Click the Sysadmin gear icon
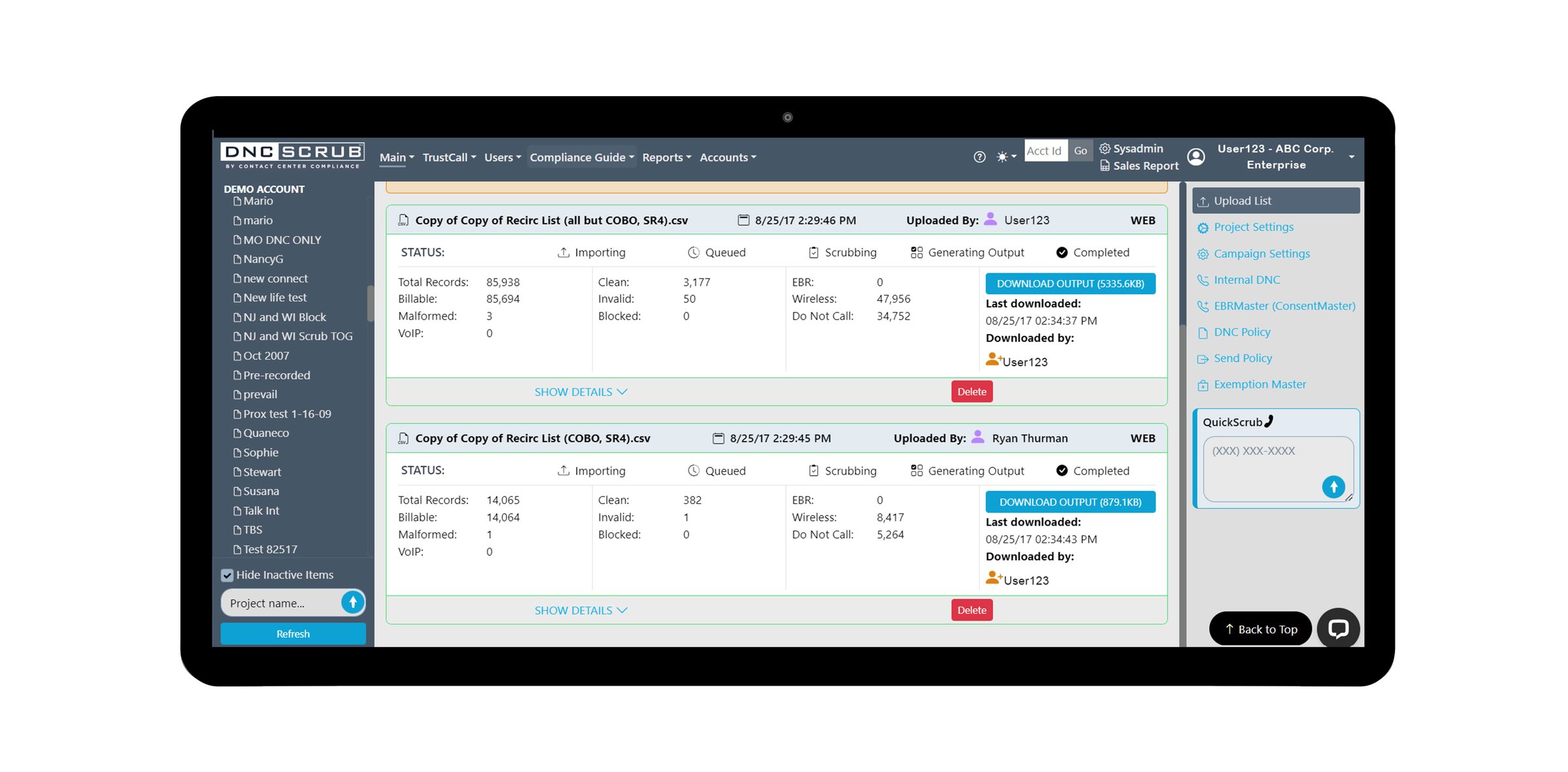 tap(1104, 148)
